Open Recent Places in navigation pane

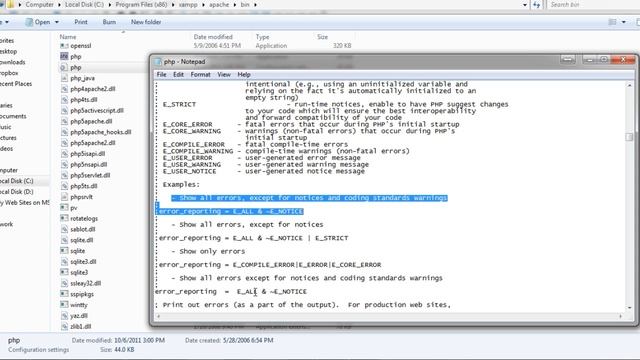pyautogui.click(x=16, y=84)
